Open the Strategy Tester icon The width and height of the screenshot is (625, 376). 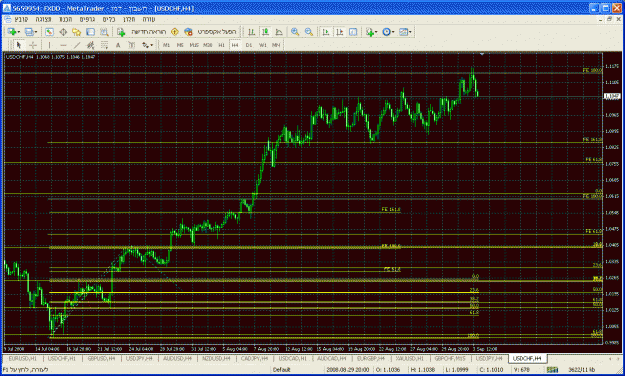coord(104,32)
